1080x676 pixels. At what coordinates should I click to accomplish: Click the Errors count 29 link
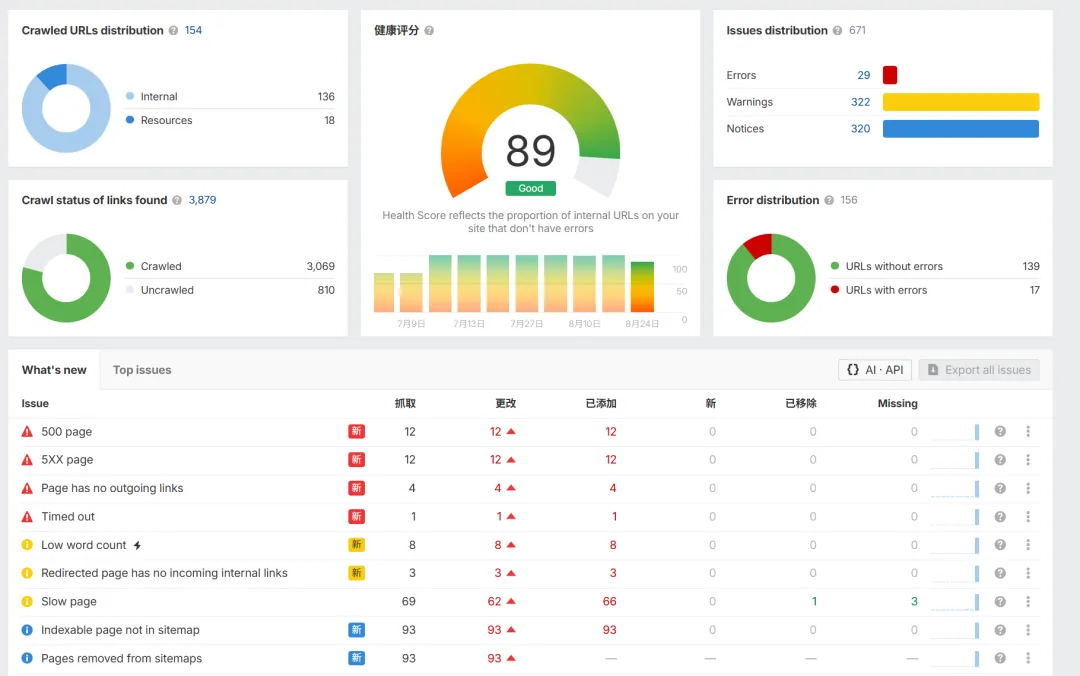click(864, 75)
